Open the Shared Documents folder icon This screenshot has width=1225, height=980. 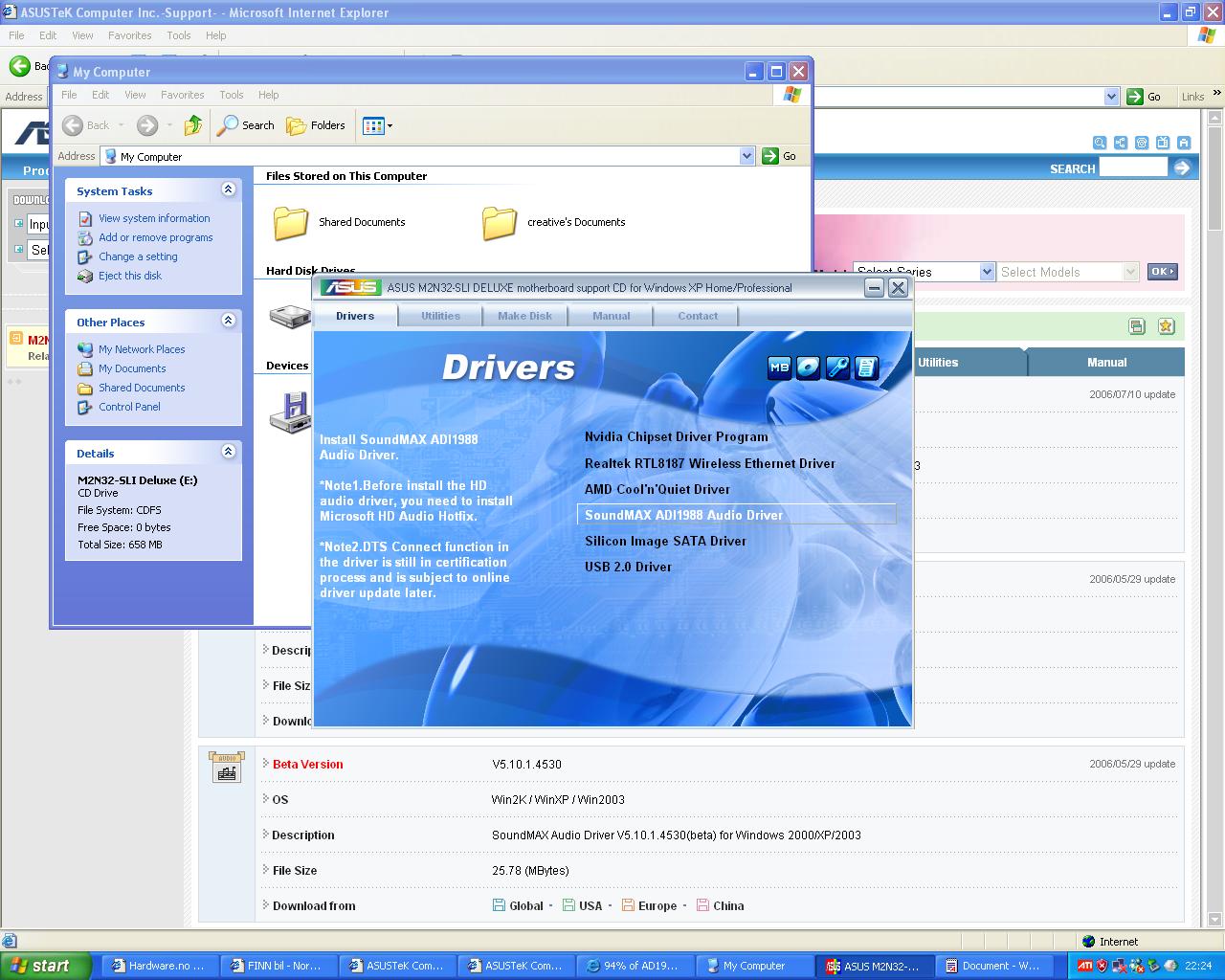click(x=291, y=222)
